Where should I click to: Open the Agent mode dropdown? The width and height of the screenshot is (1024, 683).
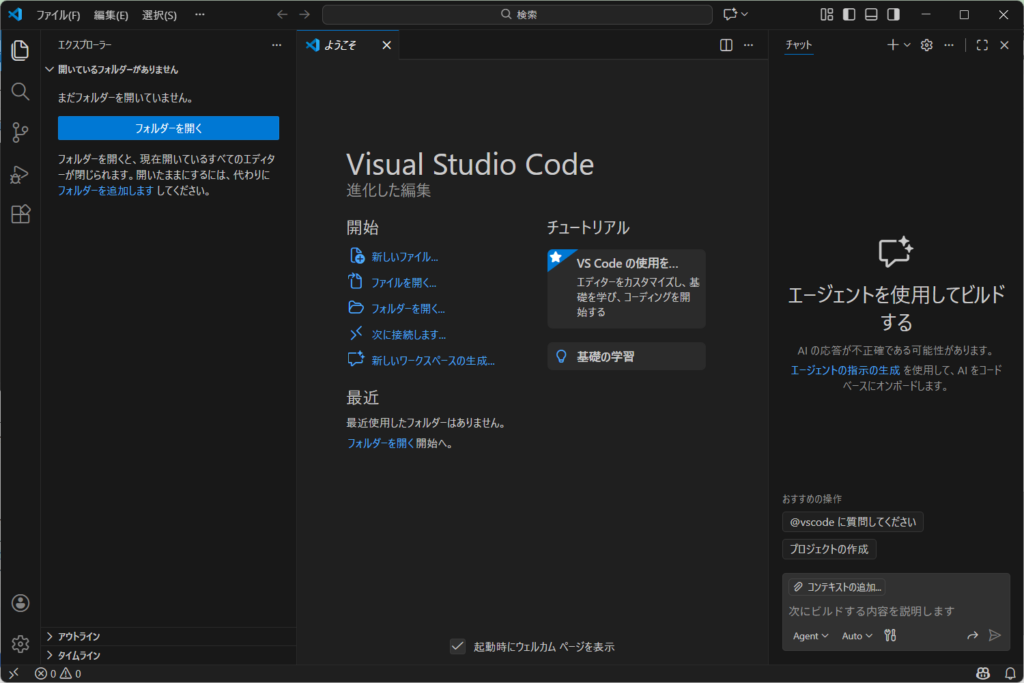810,635
